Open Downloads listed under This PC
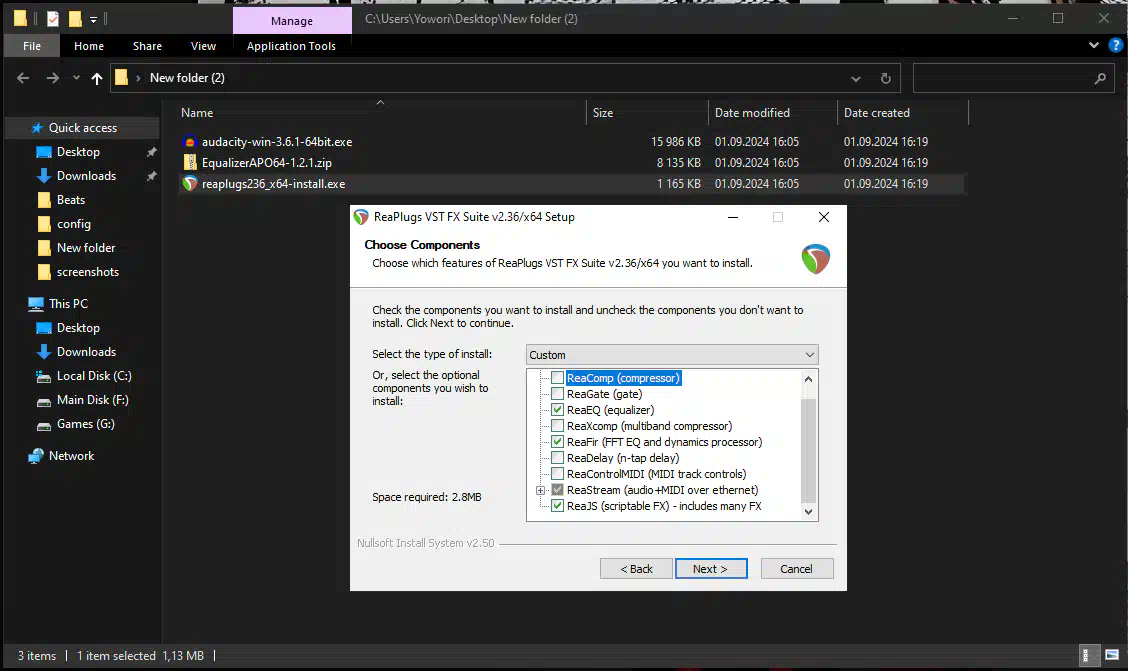 86,352
